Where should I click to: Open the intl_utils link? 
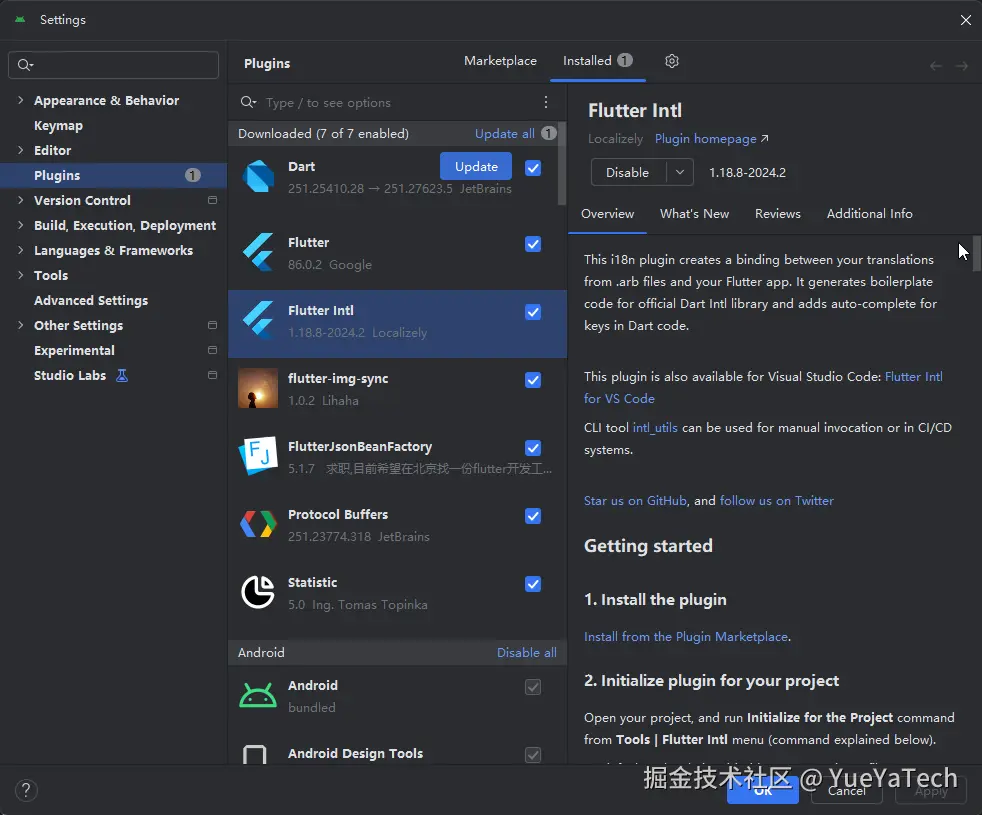pos(655,428)
